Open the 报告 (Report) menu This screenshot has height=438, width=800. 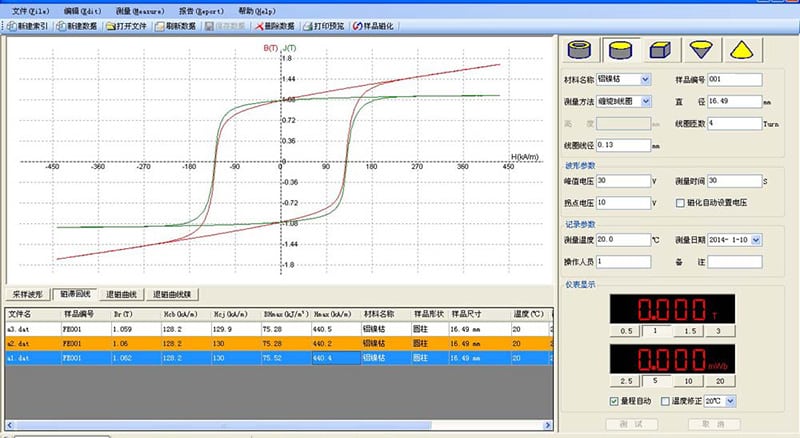click(201, 11)
